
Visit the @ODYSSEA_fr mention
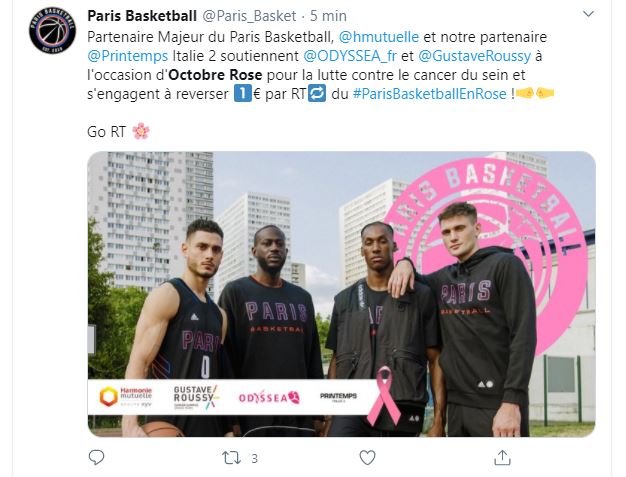[x=350, y=56]
